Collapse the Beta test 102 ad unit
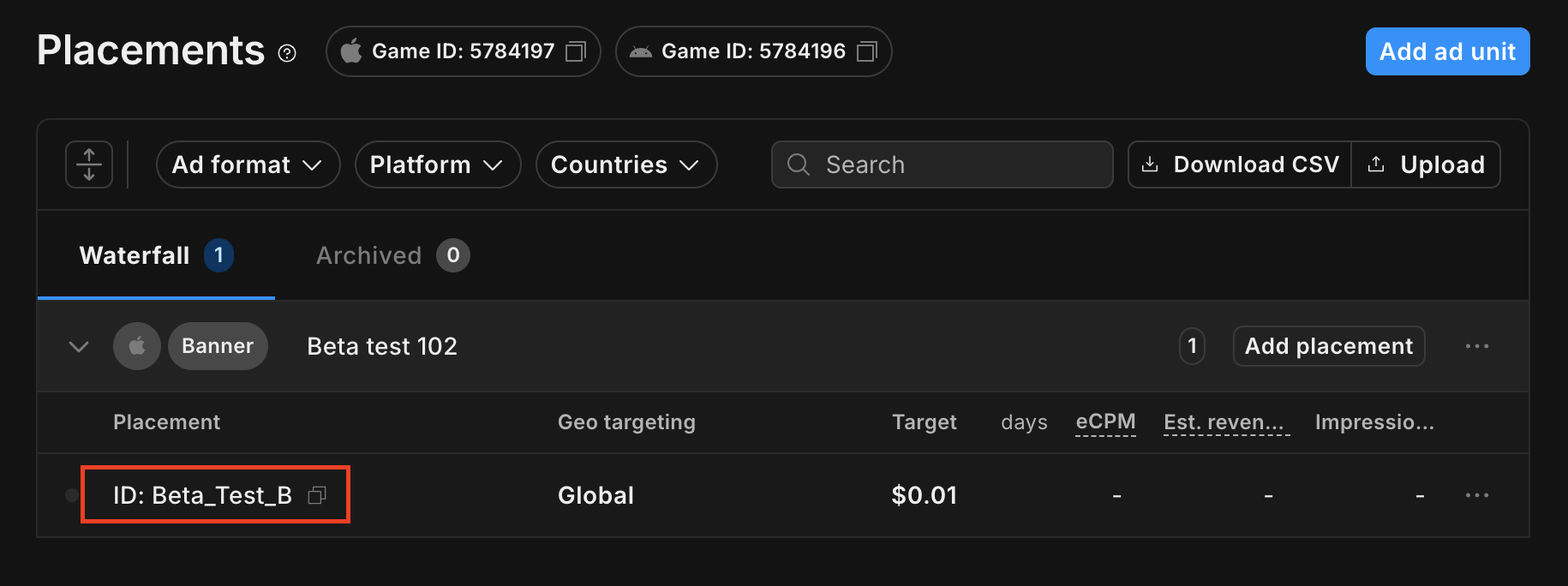 coord(79,347)
